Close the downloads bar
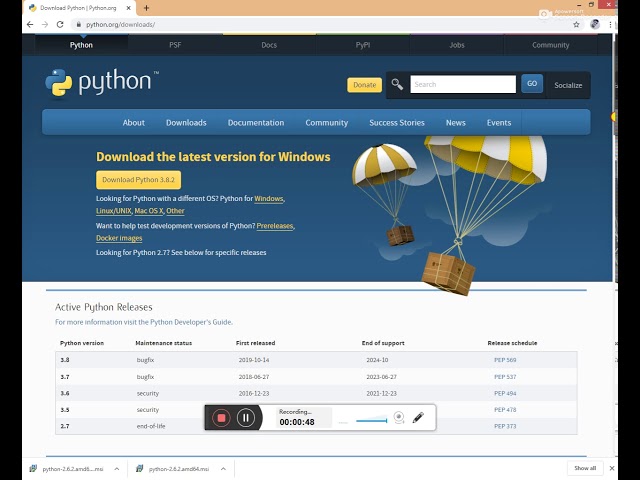The image size is (640, 480). 612,468
